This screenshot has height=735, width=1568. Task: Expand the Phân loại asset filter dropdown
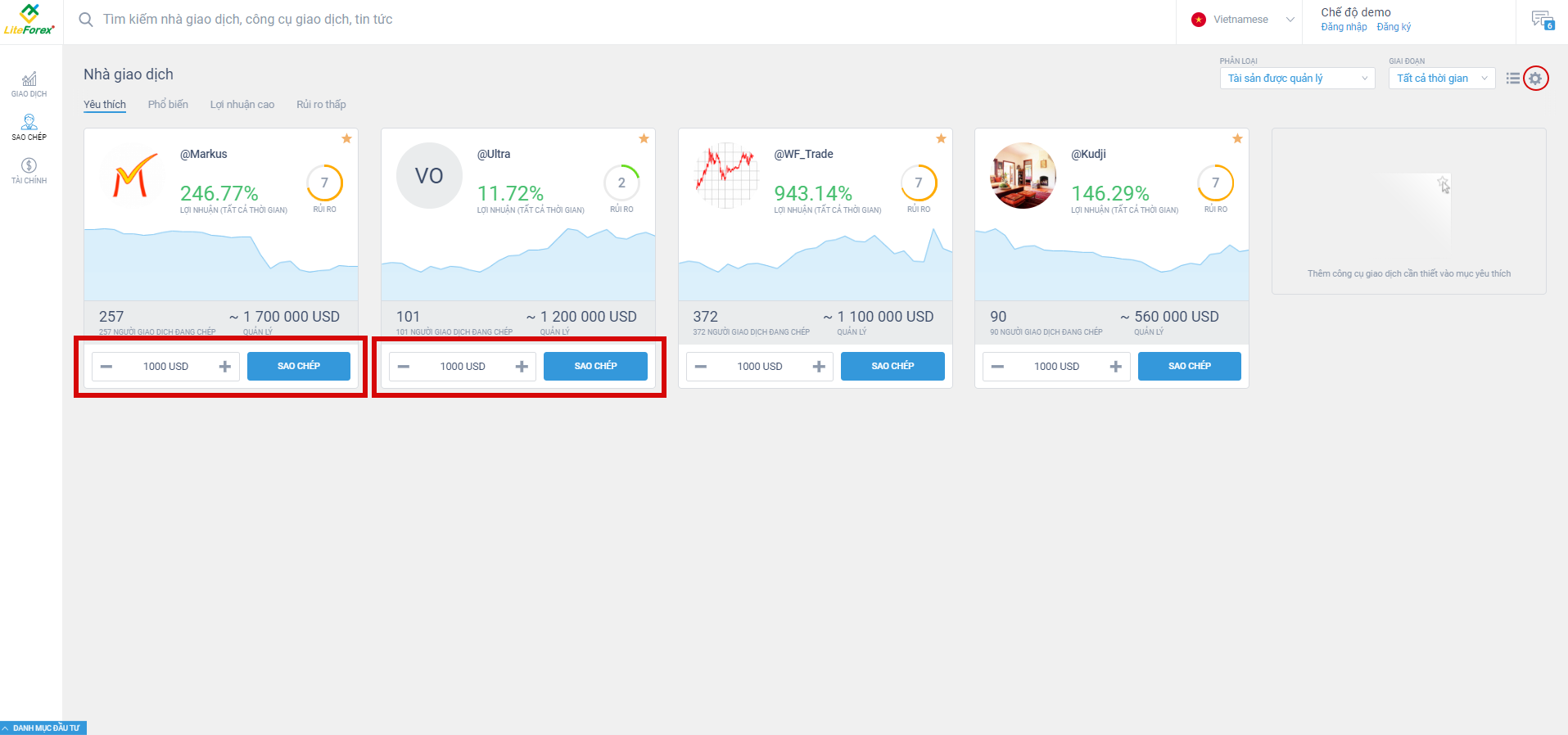coord(1297,79)
